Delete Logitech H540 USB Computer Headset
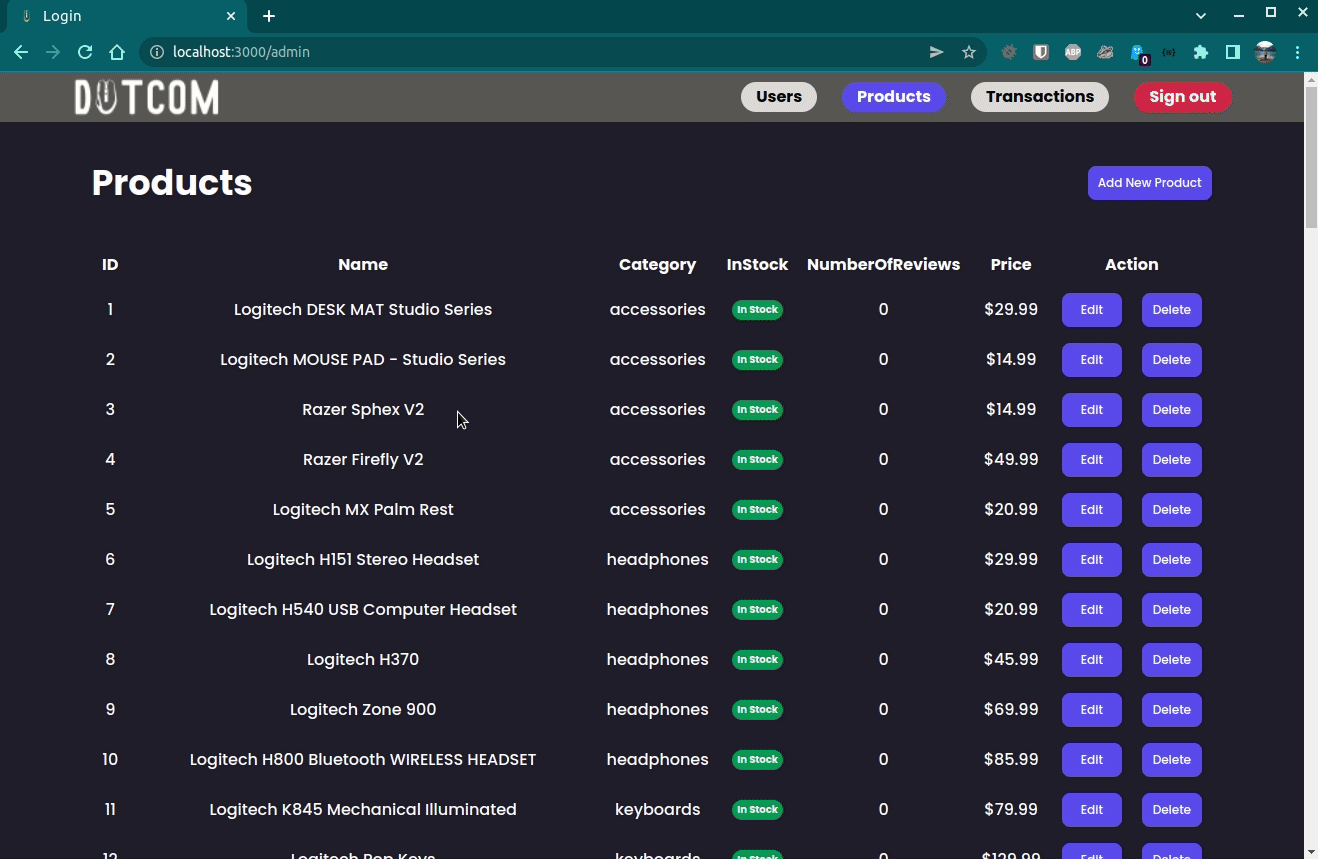Screen dimensions: 1318x859 tap(1172, 610)
